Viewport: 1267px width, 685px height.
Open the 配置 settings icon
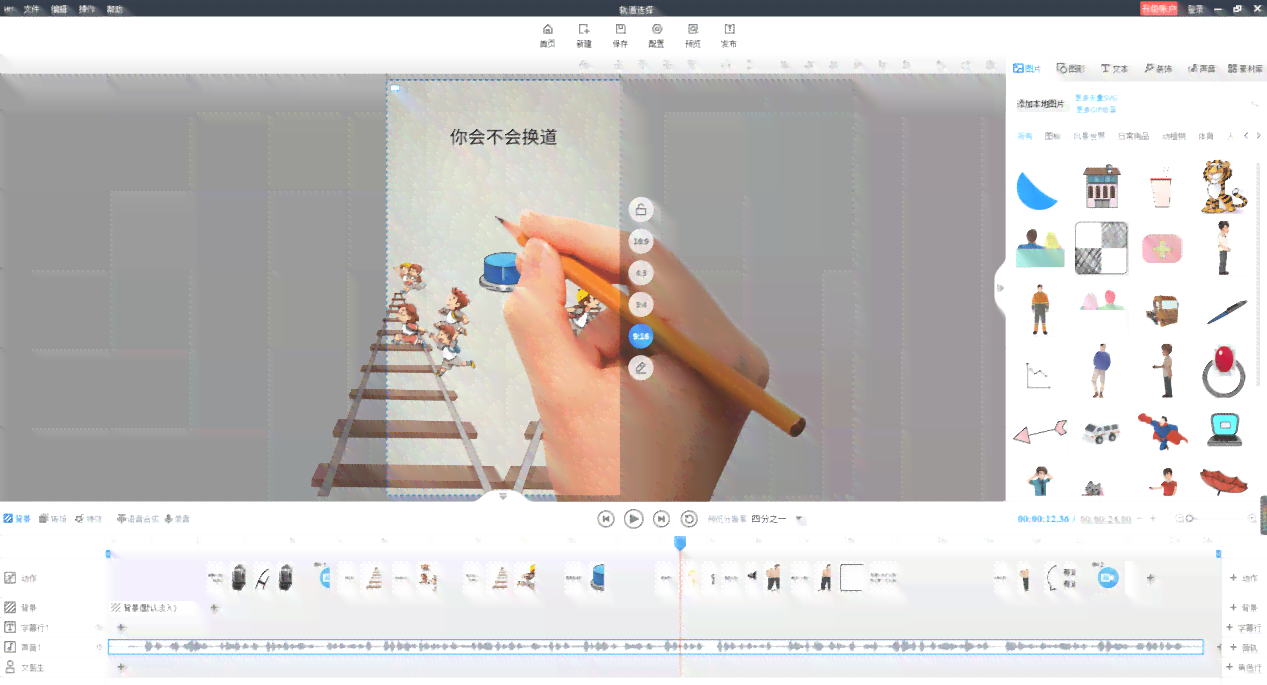(656, 36)
